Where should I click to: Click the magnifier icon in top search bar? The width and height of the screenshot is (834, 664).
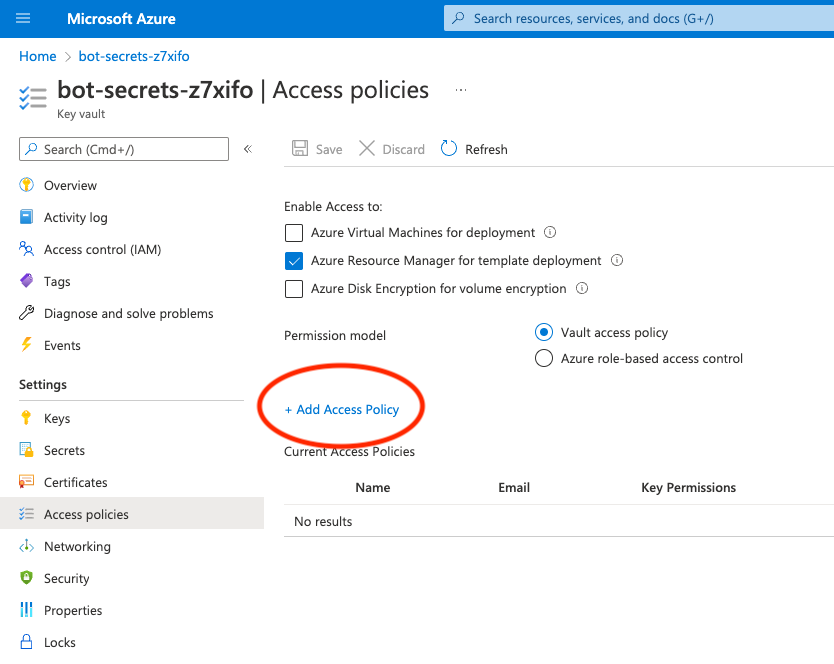pos(458,19)
